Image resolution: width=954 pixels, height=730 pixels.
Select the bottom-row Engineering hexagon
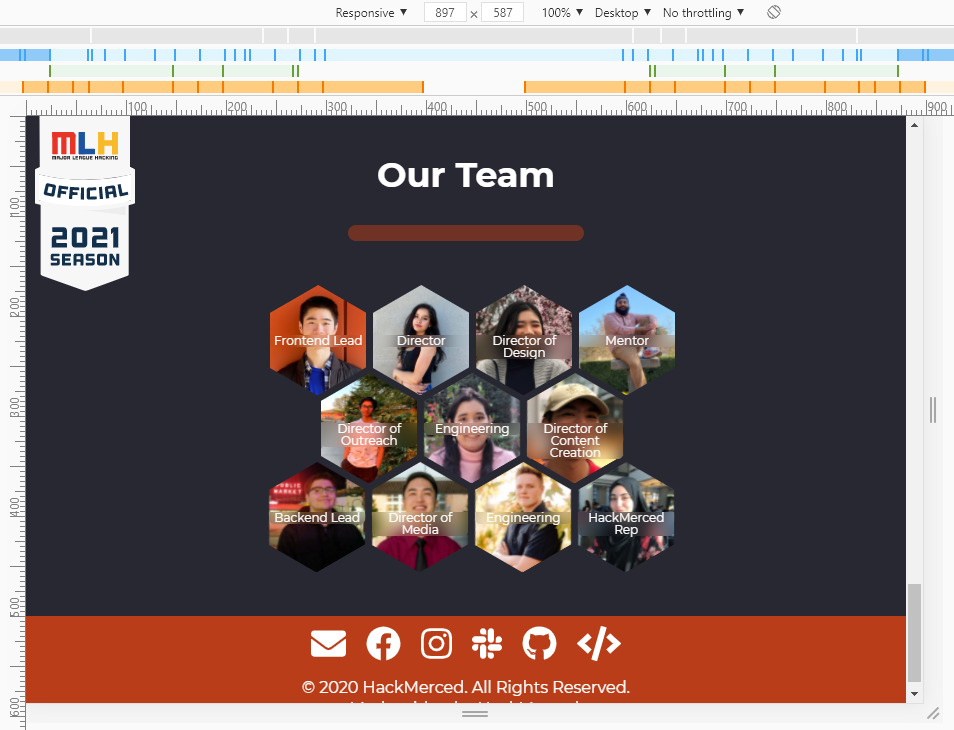point(523,517)
